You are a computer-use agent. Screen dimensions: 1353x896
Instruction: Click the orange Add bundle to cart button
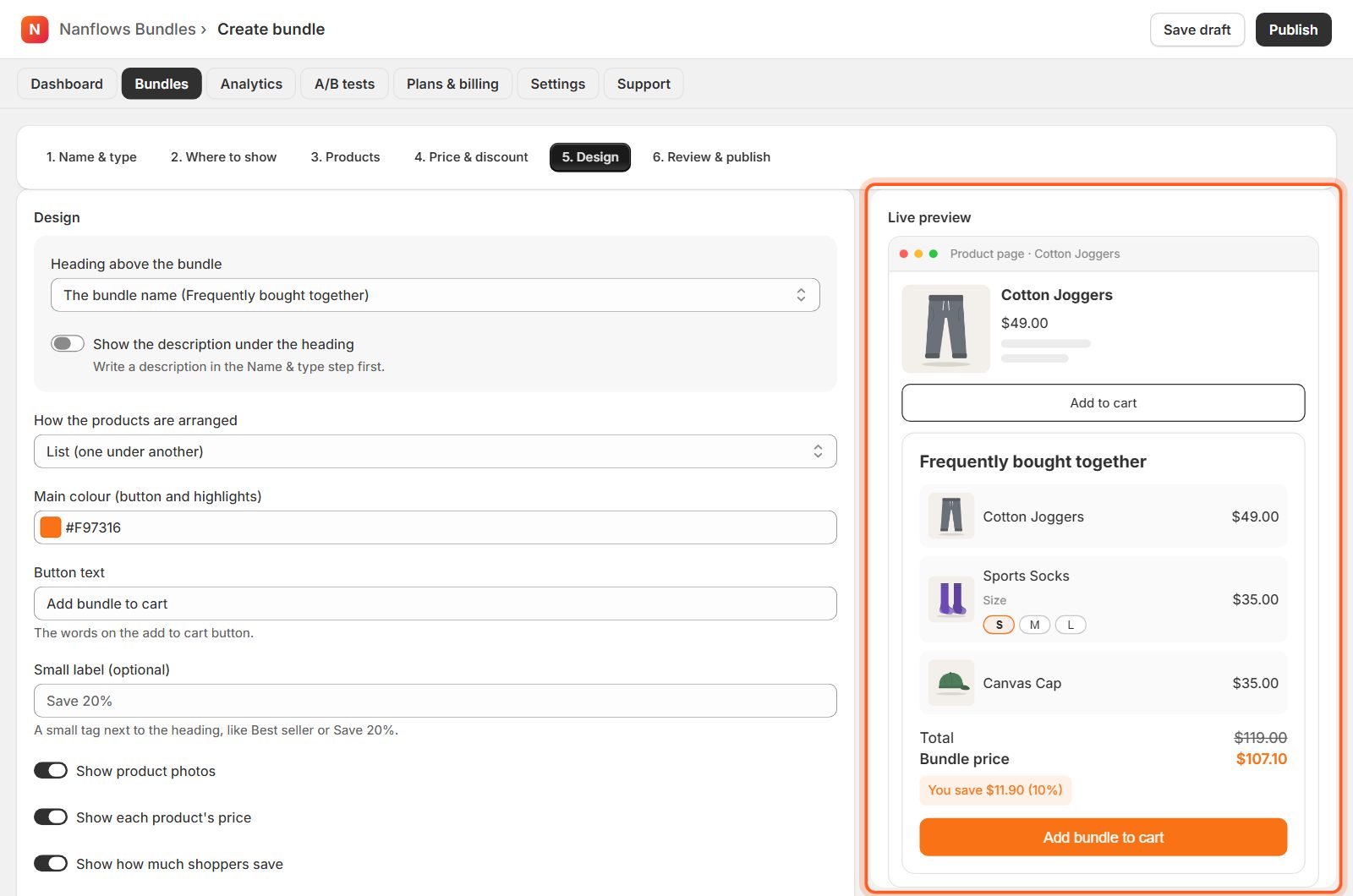click(x=1104, y=837)
